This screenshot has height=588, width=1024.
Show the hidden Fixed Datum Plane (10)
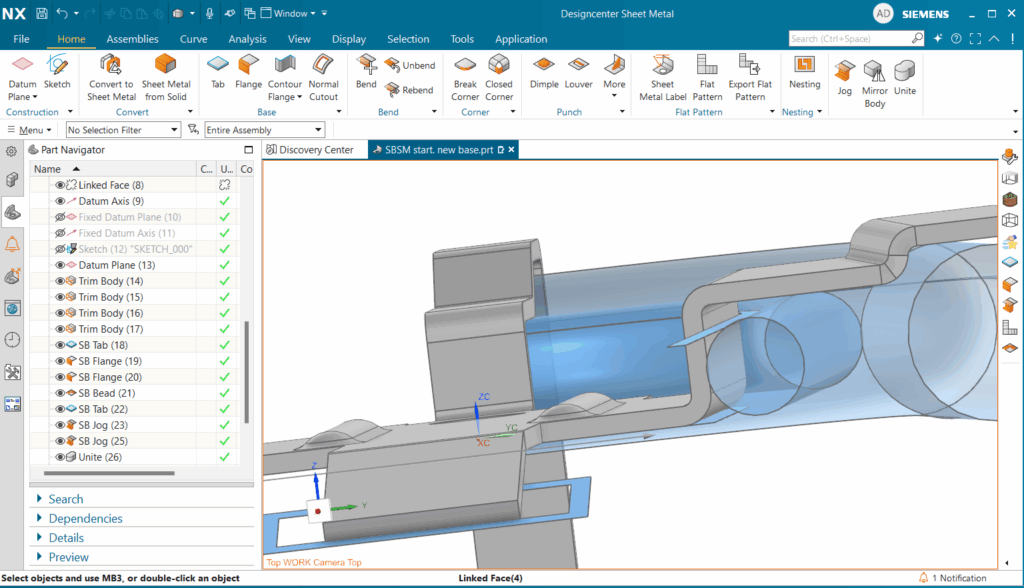pos(60,217)
